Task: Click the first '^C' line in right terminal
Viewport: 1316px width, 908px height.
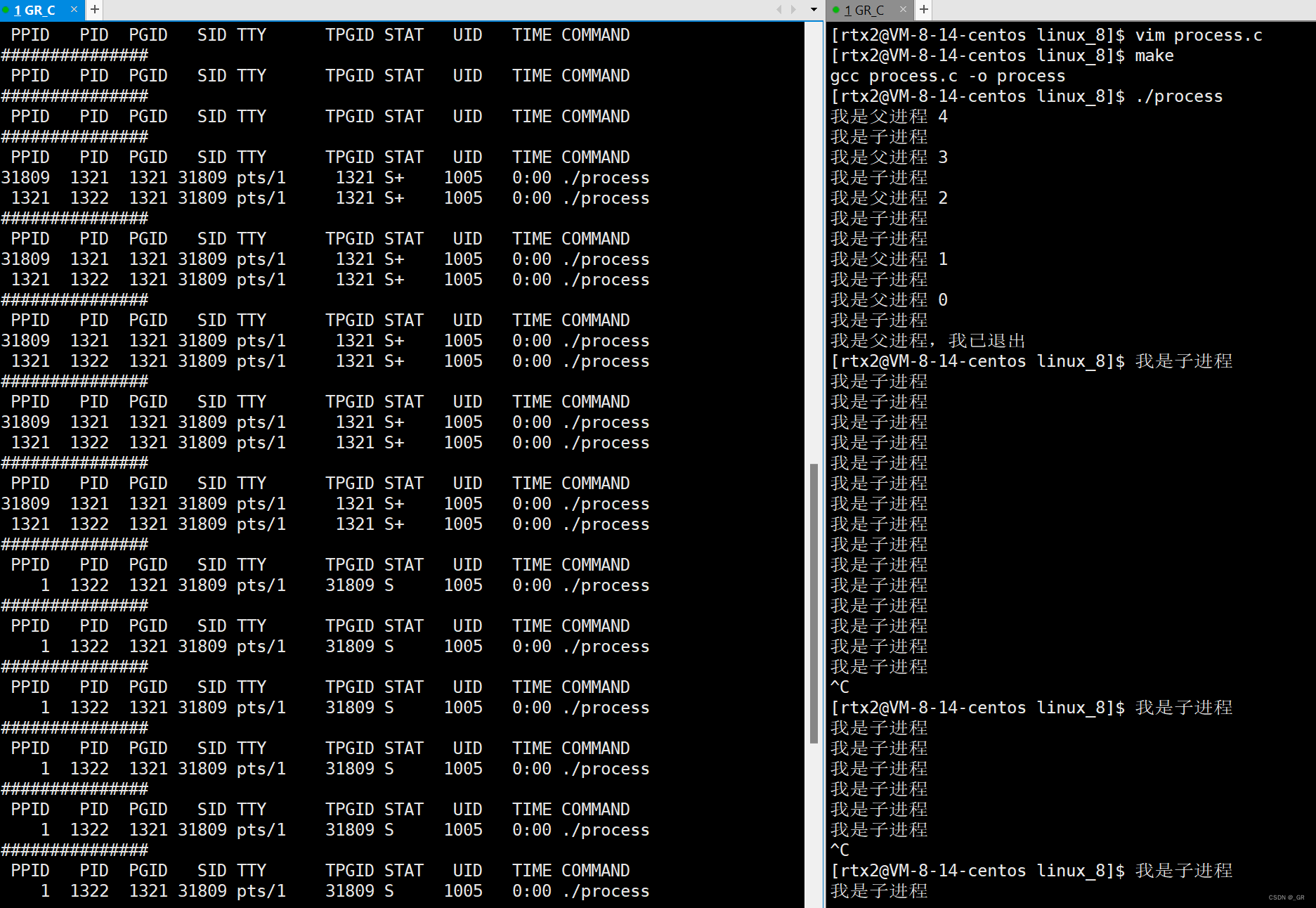Action: coord(840,687)
